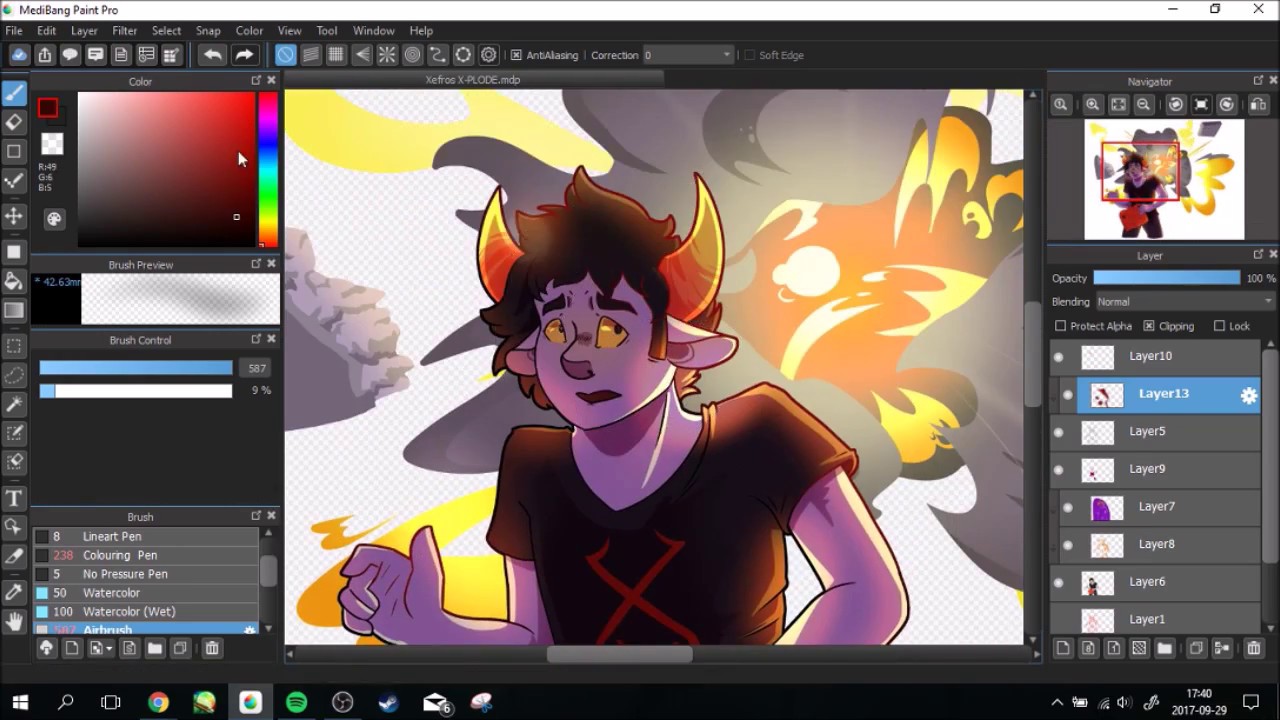This screenshot has width=1280, height=720.
Task: Toggle the AntiAliasing checkbox
Action: [516, 55]
